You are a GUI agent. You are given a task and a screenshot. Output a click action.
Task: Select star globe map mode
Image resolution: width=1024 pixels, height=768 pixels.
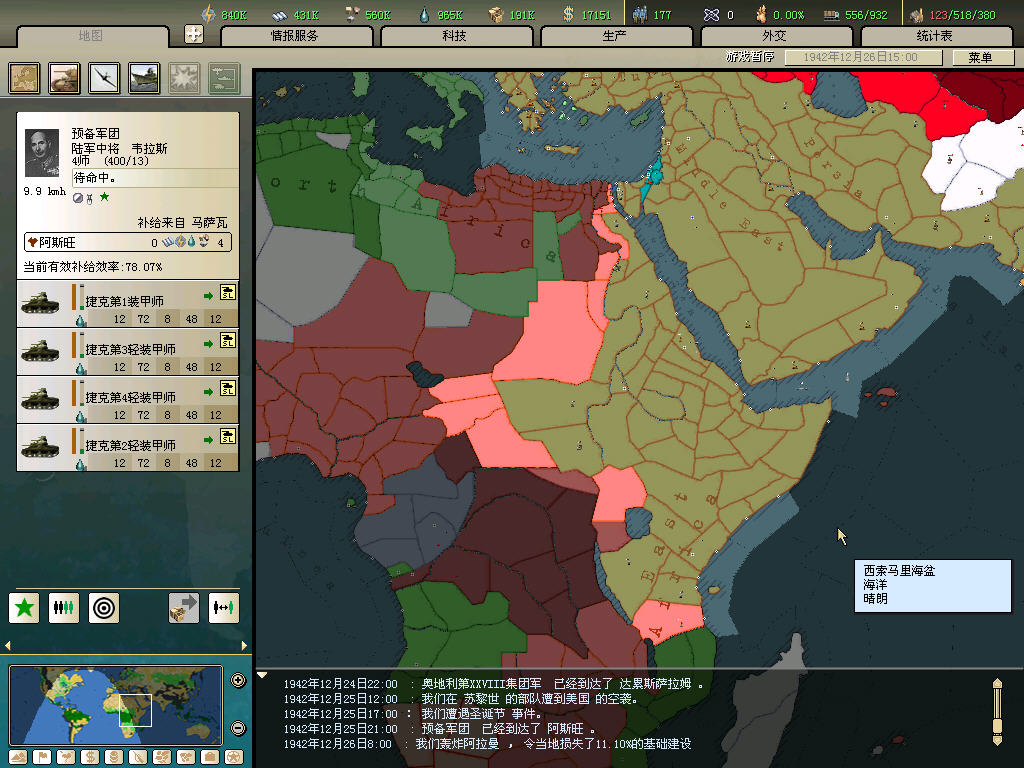pyautogui.click(x=234, y=757)
